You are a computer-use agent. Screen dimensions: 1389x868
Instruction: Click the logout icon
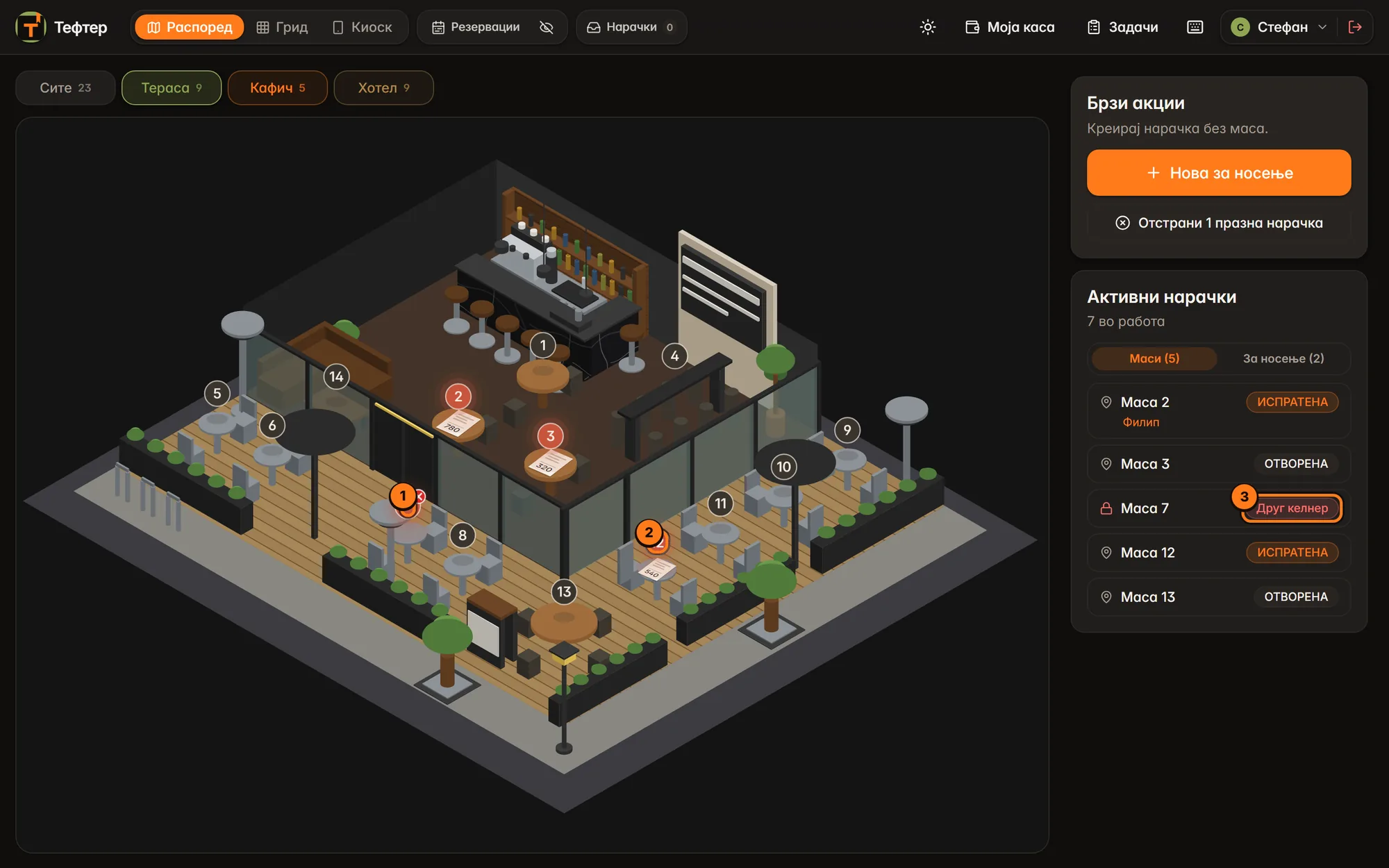(x=1355, y=27)
